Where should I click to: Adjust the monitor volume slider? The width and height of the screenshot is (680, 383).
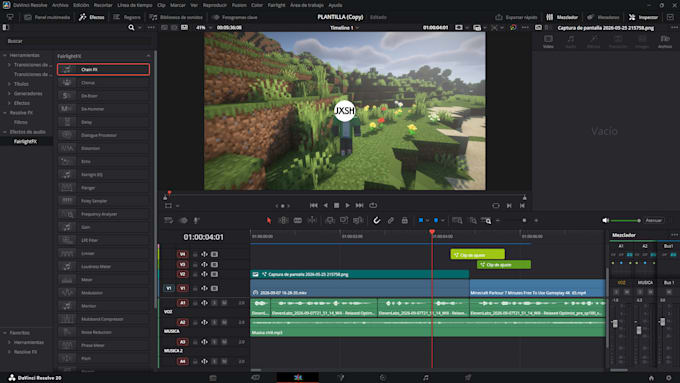(625, 220)
